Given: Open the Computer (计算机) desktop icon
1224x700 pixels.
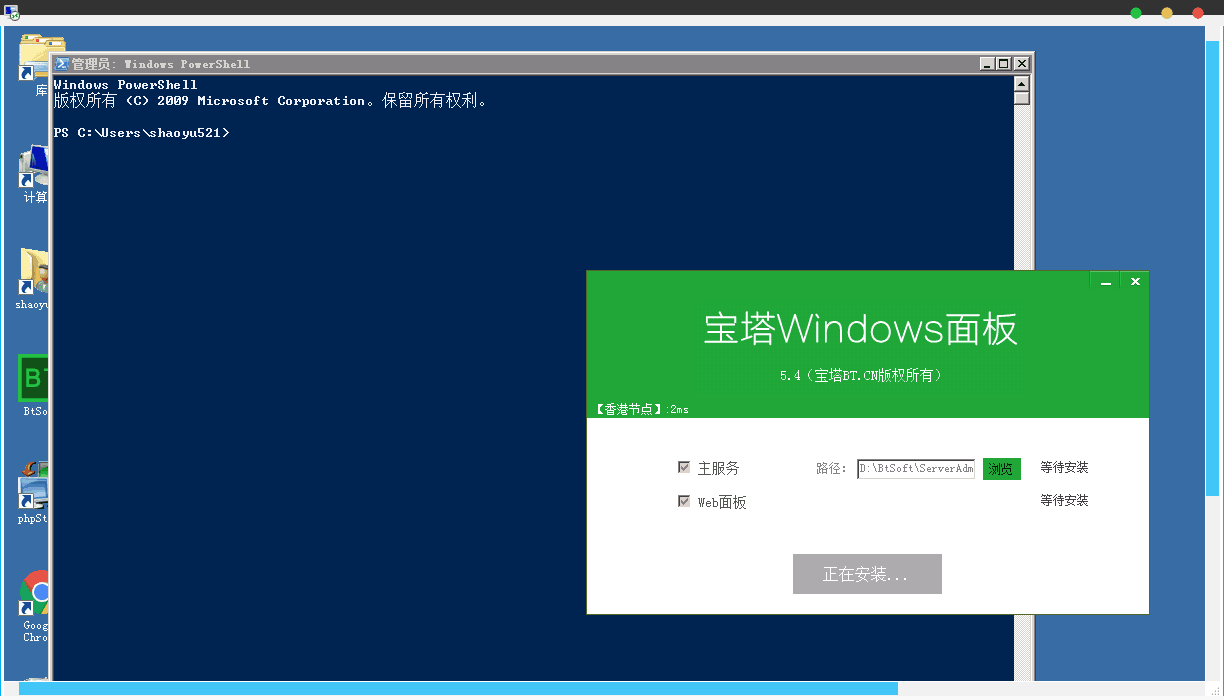Looking at the screenshot, I should click(x=35, y=166).
